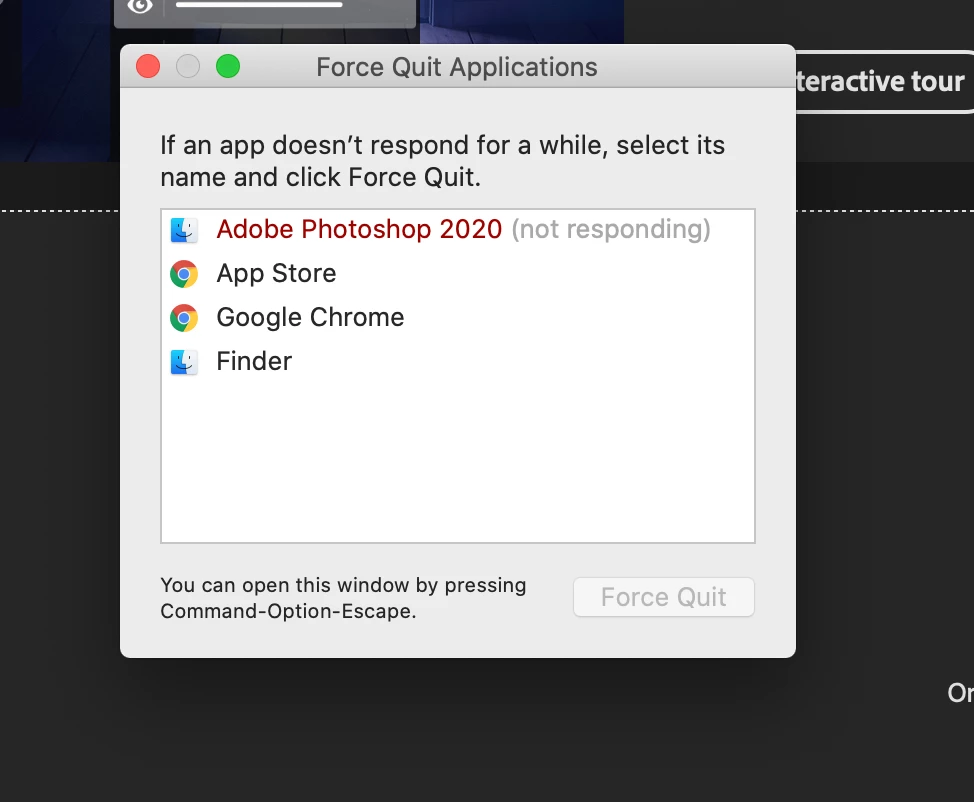Click the slider bar next to eye icon
974x802 pixels.
[x=259, y=4]
